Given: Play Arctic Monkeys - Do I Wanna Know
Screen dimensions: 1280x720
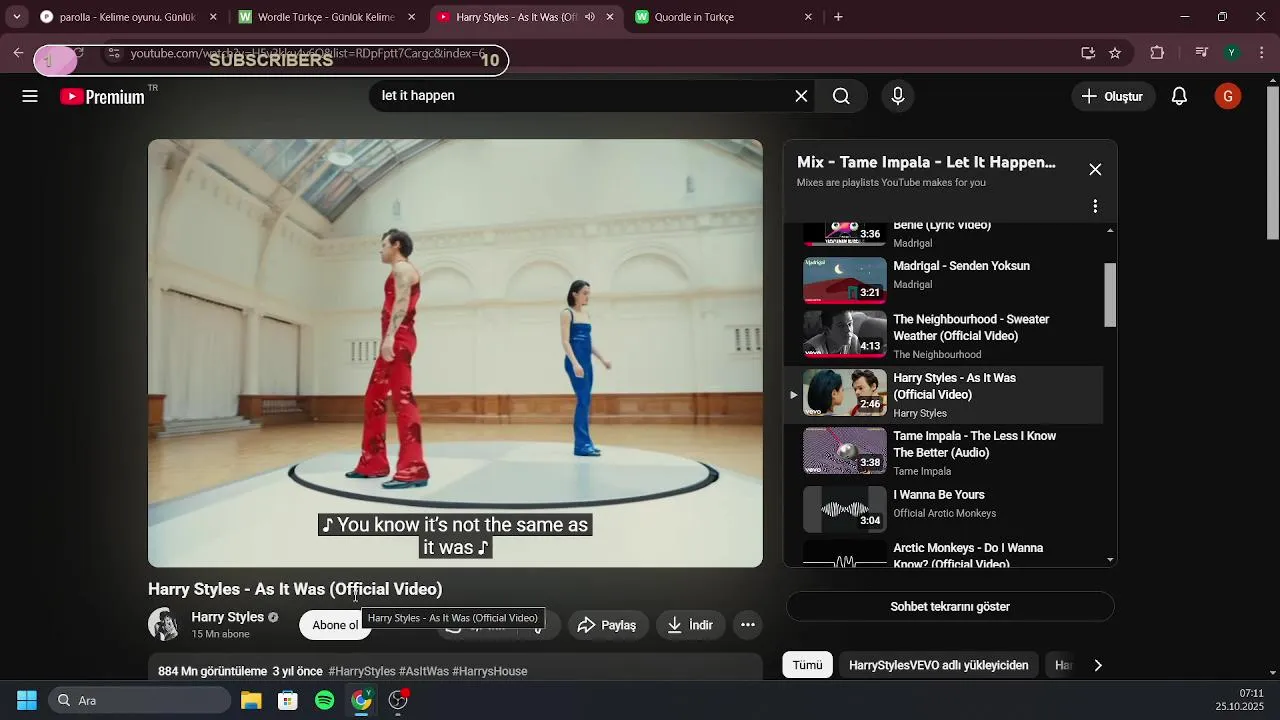Looking at the screenshot, I should (968, 556).
